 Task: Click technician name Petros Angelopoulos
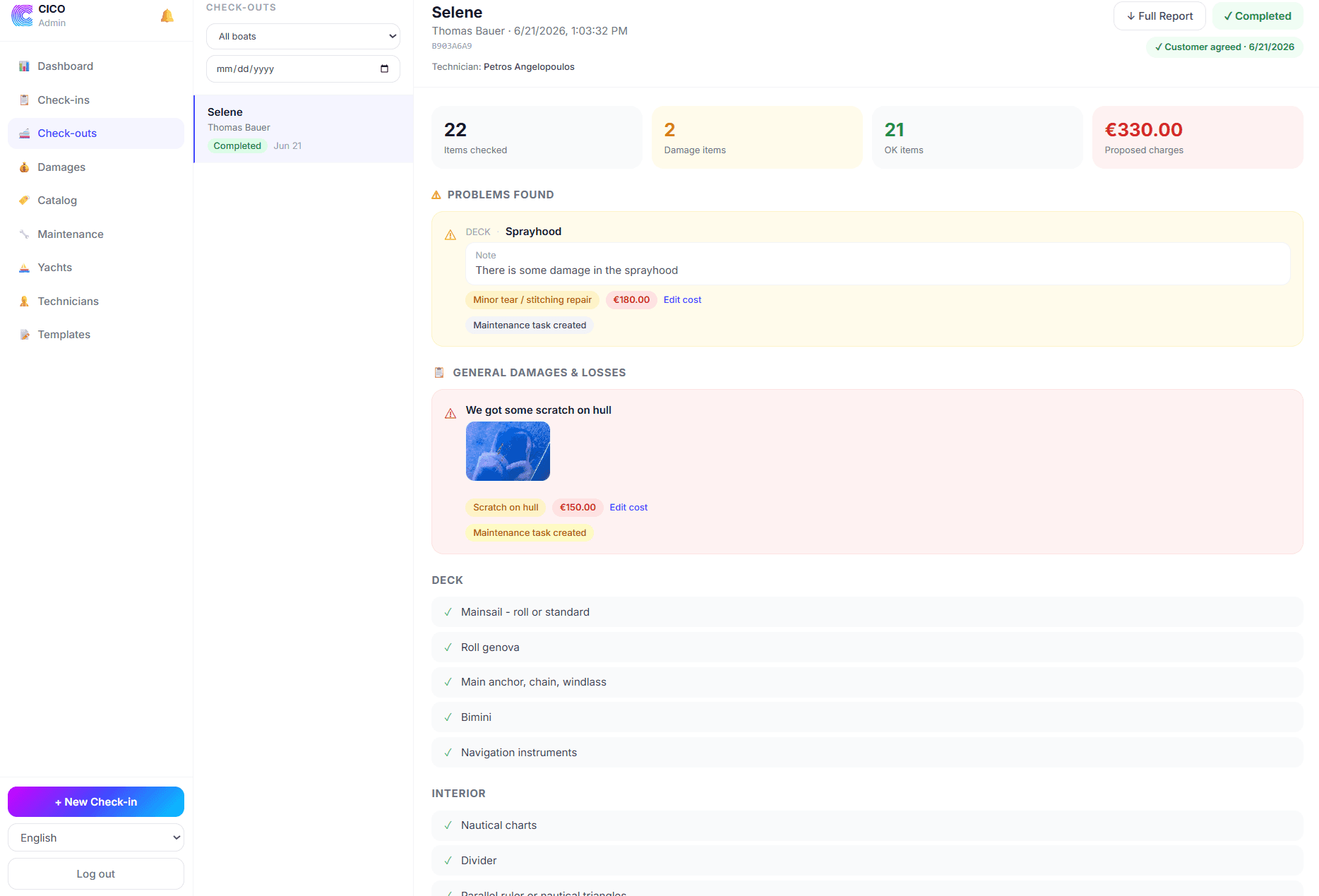pyautogui.click(x=529, y=67)
